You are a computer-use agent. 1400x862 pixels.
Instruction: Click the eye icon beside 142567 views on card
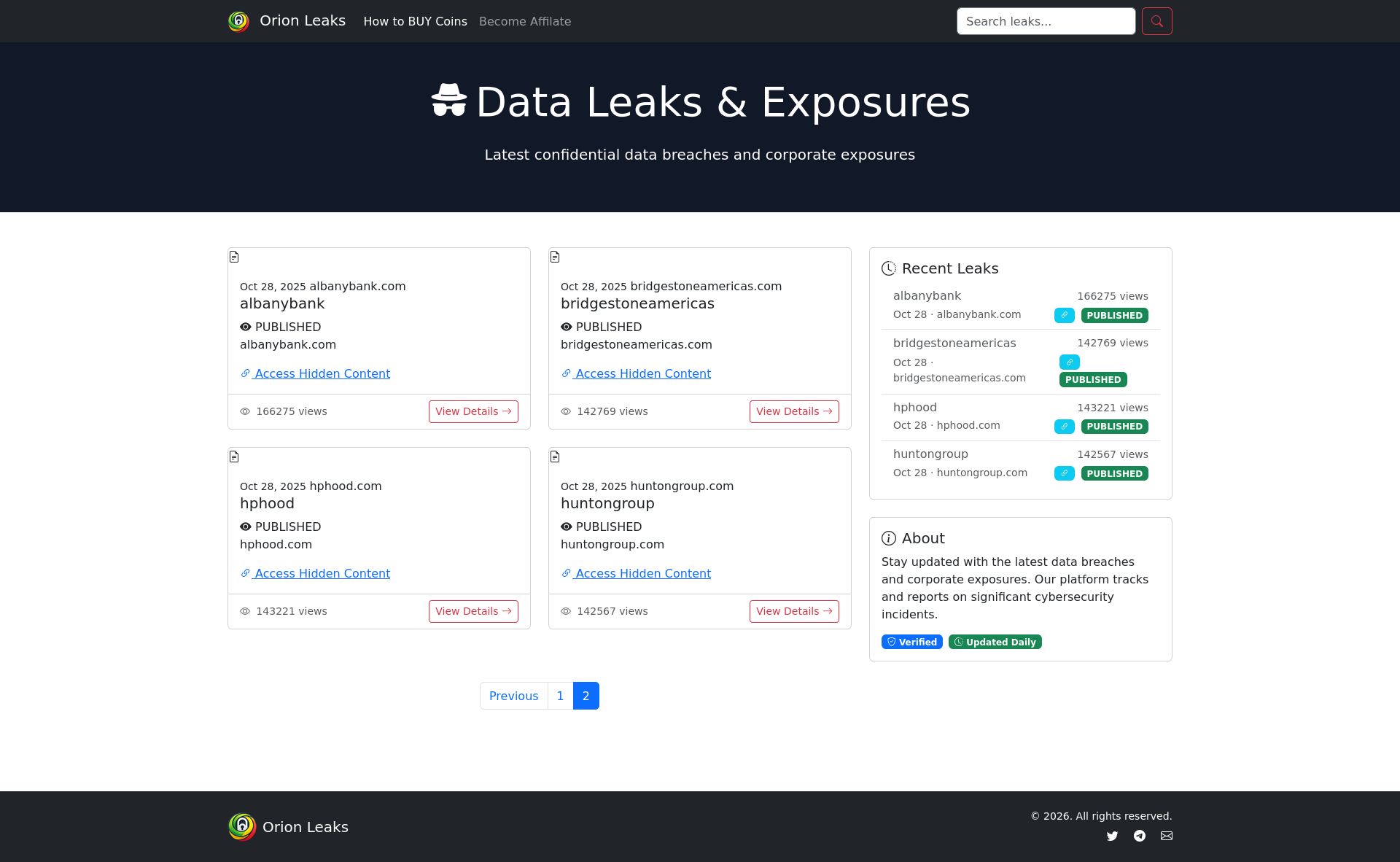[566, 611]
